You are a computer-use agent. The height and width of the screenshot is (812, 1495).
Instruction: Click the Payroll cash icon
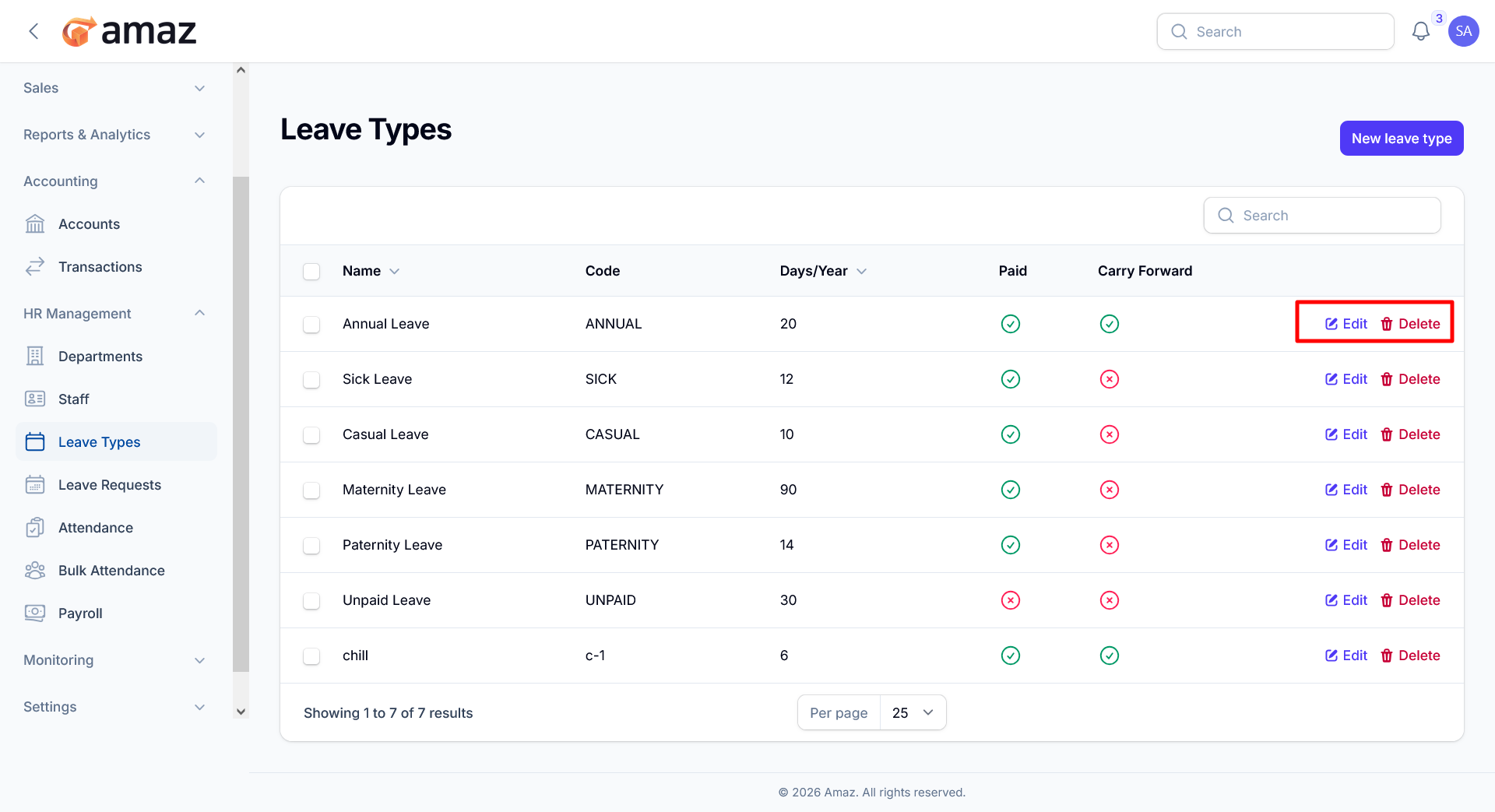pyautogui.click(x=35, y=613)
